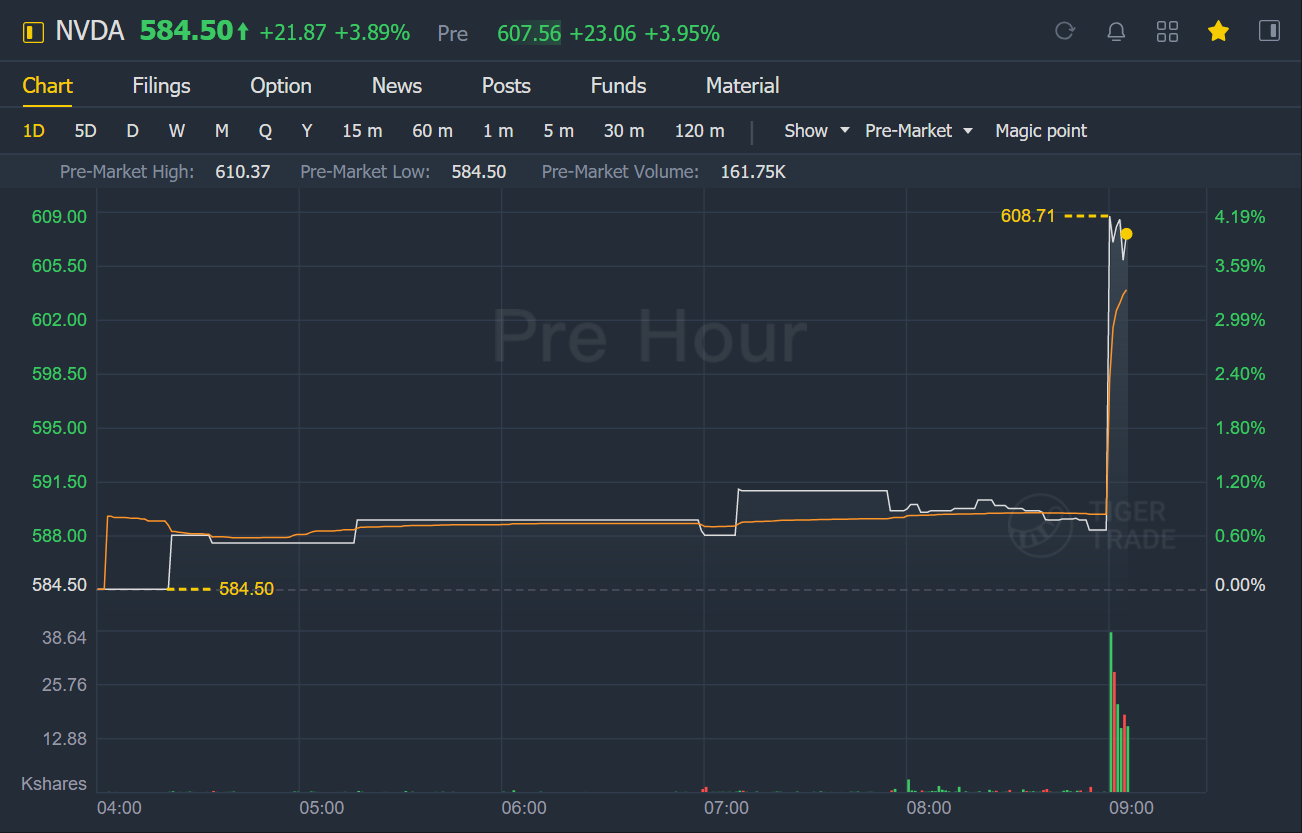The image size is (1302, 833).
Task: Select the 5 m interval
Action: pyautogui.click(x=558, y=131)
